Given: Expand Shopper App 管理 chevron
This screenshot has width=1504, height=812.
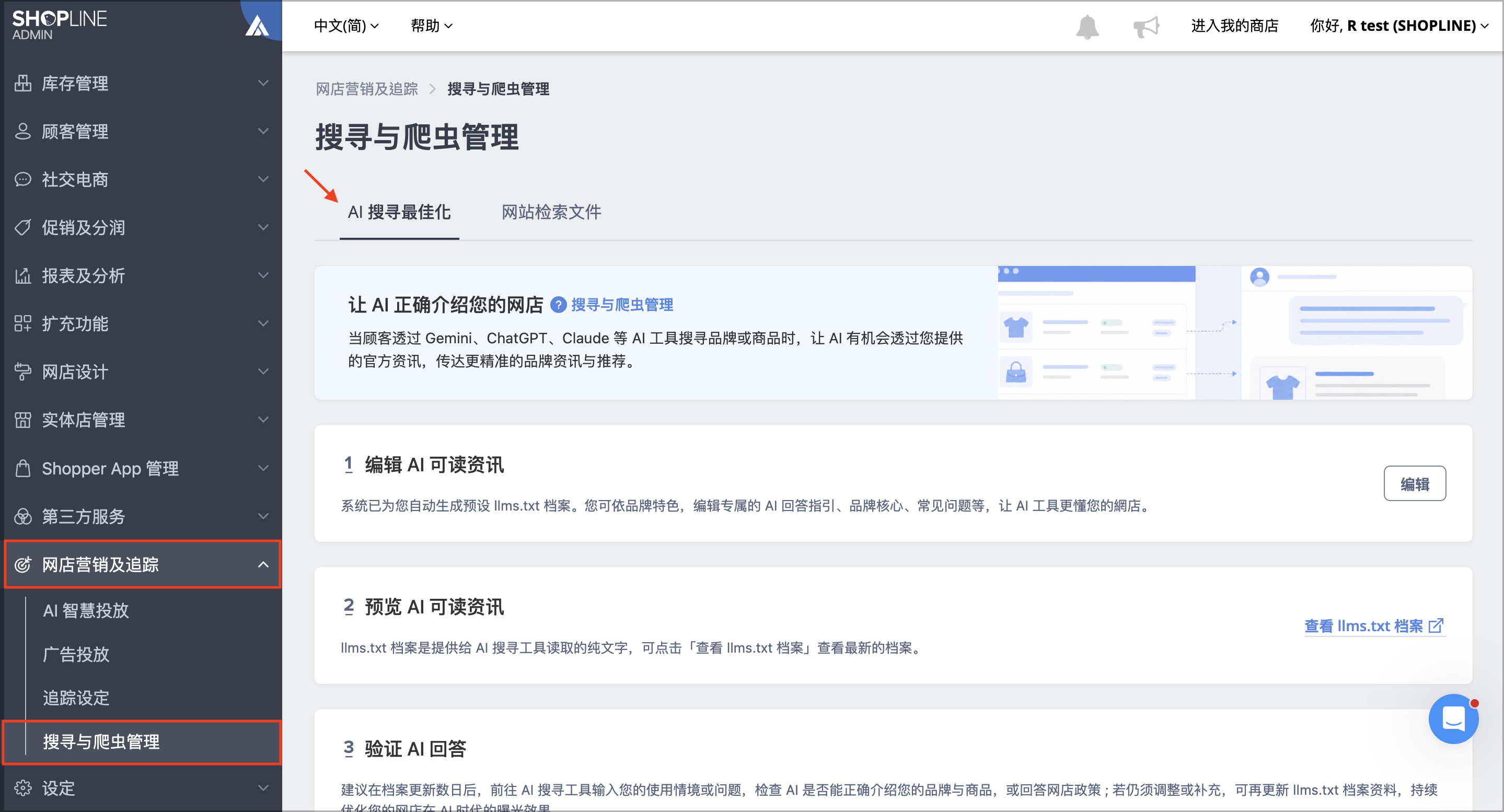Looking at the screenshot, I should [263, 468].
